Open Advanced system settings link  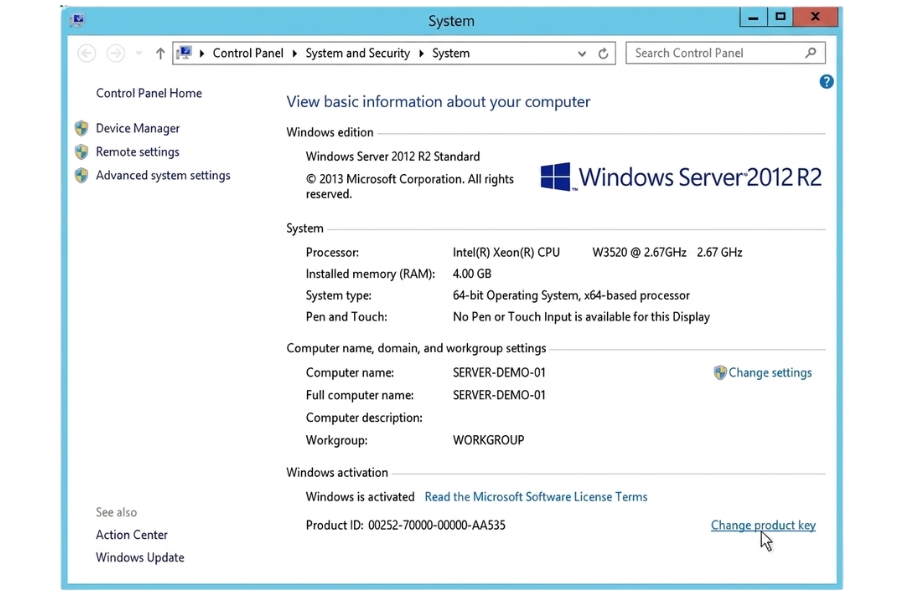(162, 175)
